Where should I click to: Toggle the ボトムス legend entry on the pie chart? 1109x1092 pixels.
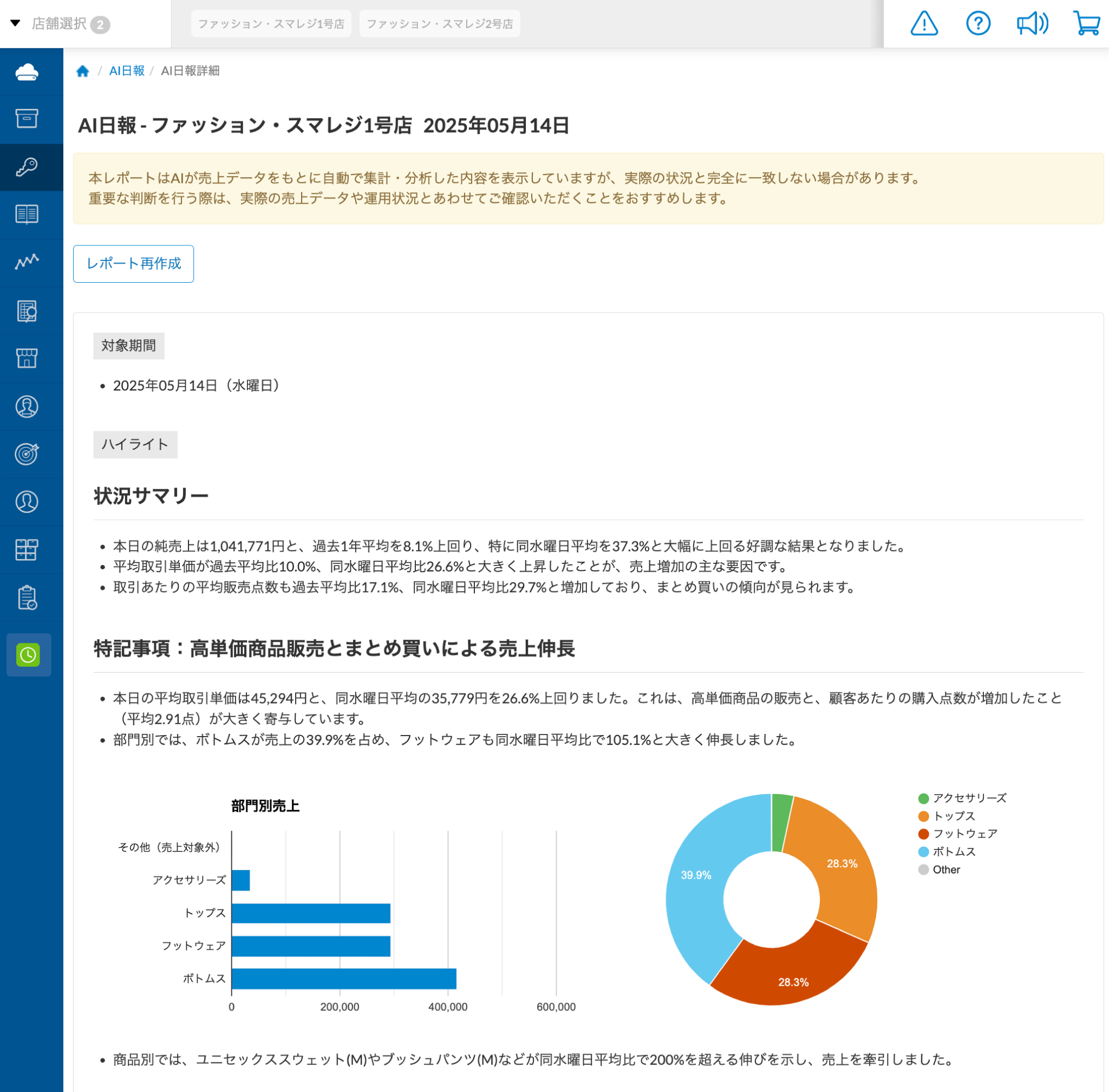pyautogui.click(x=954, y=851)
